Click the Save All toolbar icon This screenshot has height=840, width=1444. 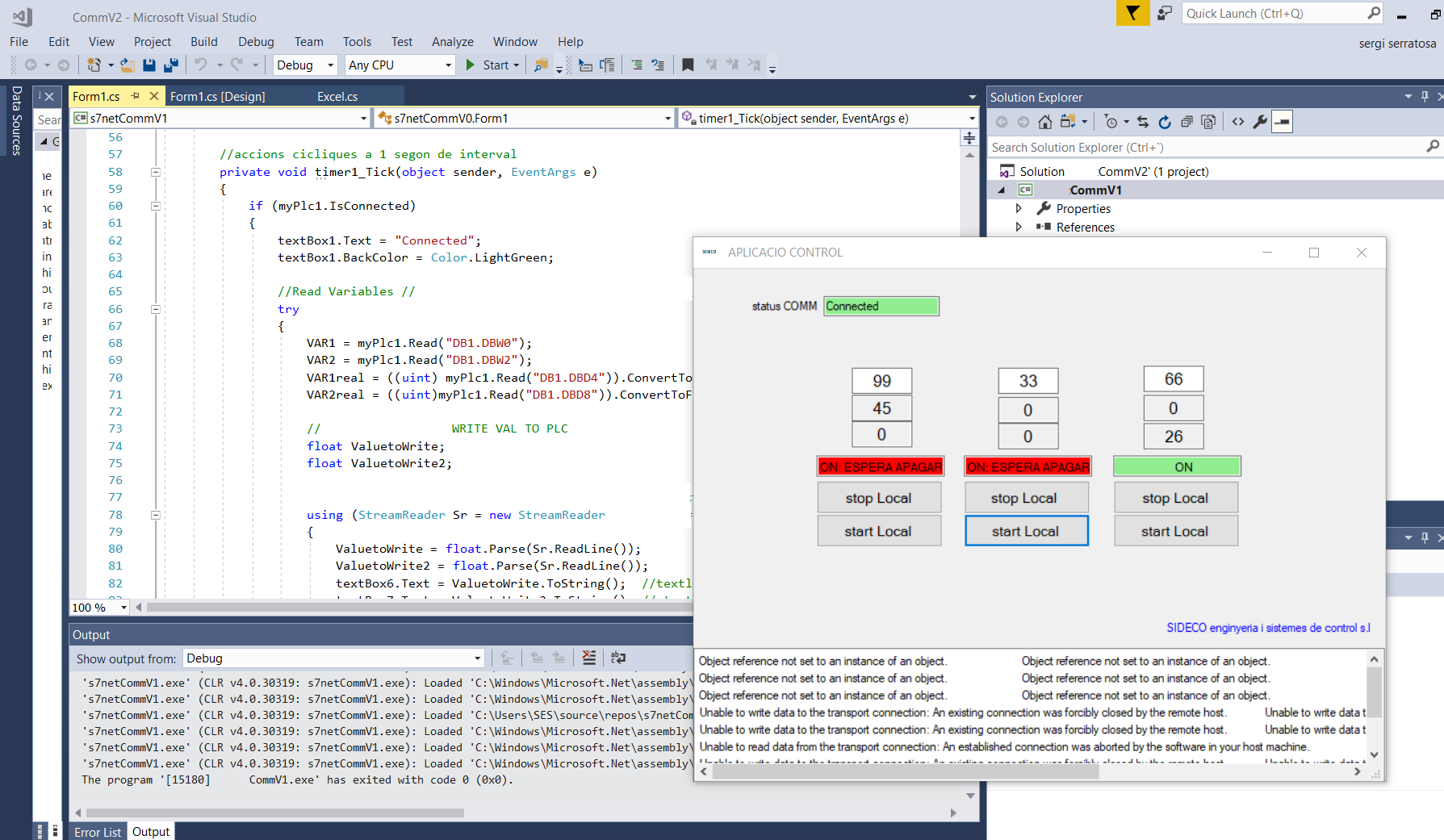(x=171, y=65)
